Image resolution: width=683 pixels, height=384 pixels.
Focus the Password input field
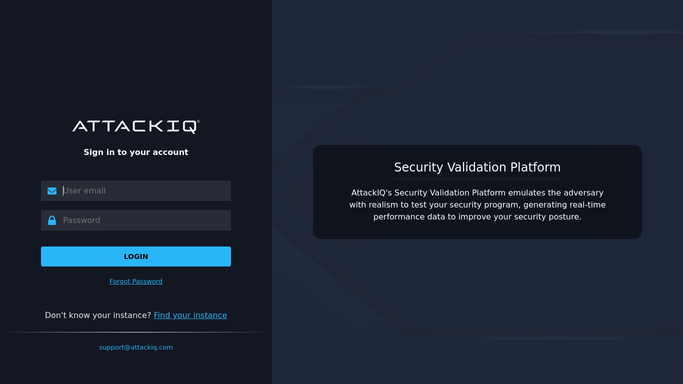click(136, 220)
